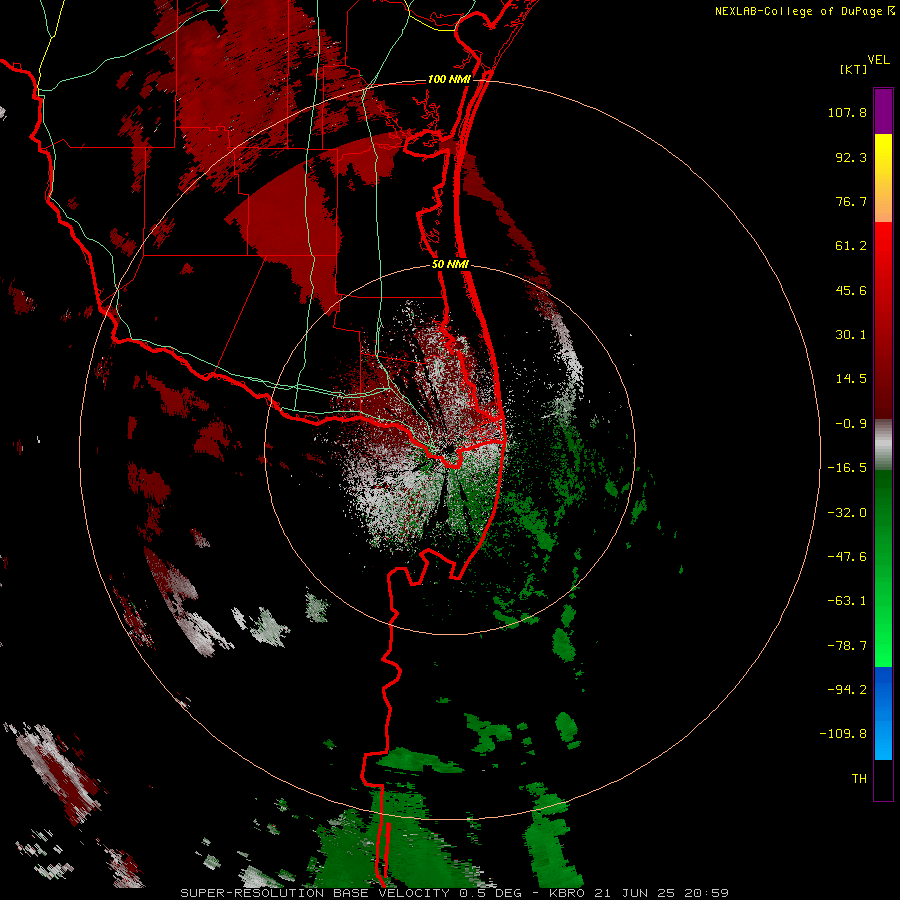The image size is (900, 900).
Task: Click the 100 NMI range ring label
Action: pyautogui.click(x=449, y=79)
